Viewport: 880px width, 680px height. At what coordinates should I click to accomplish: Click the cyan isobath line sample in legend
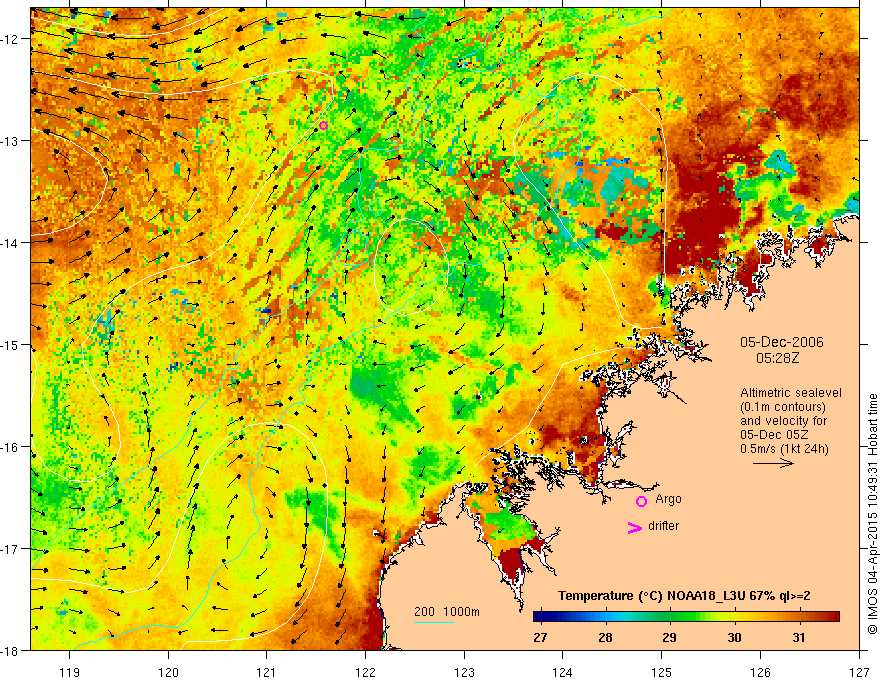tap(434, 622)
